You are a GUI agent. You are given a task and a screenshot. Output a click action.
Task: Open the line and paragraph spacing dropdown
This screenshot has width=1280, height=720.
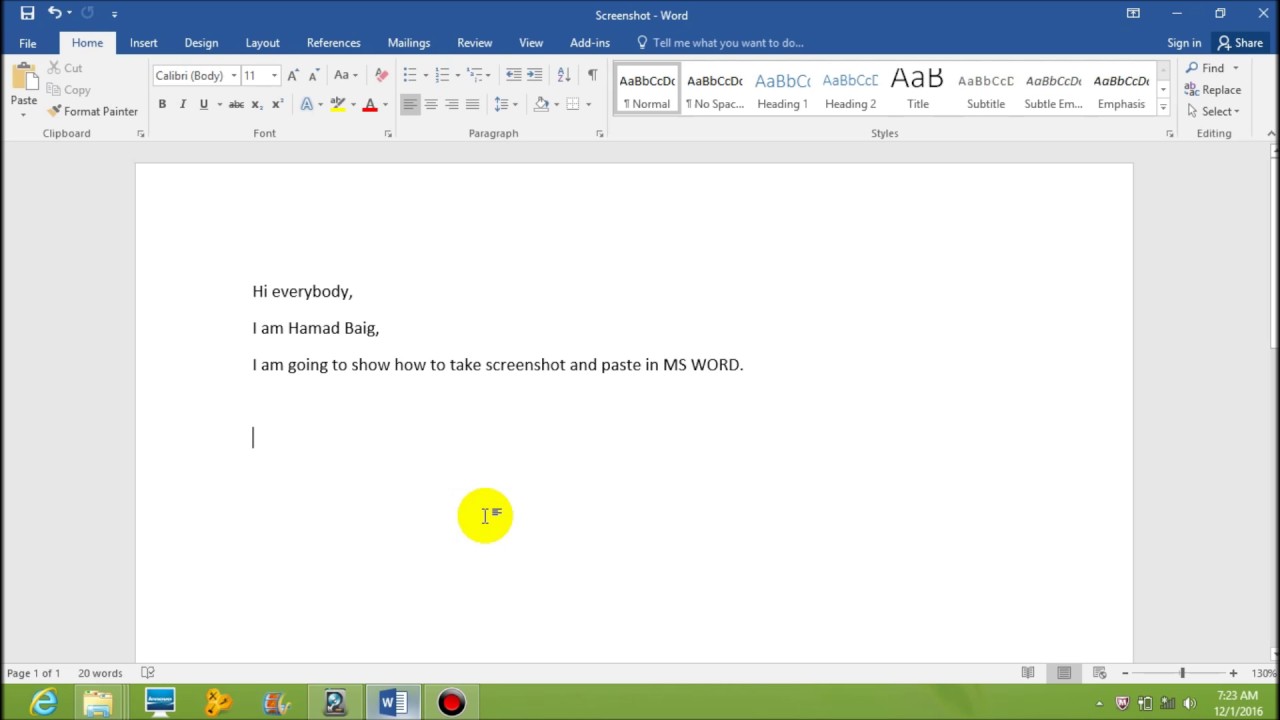click(x=507, y=104)
